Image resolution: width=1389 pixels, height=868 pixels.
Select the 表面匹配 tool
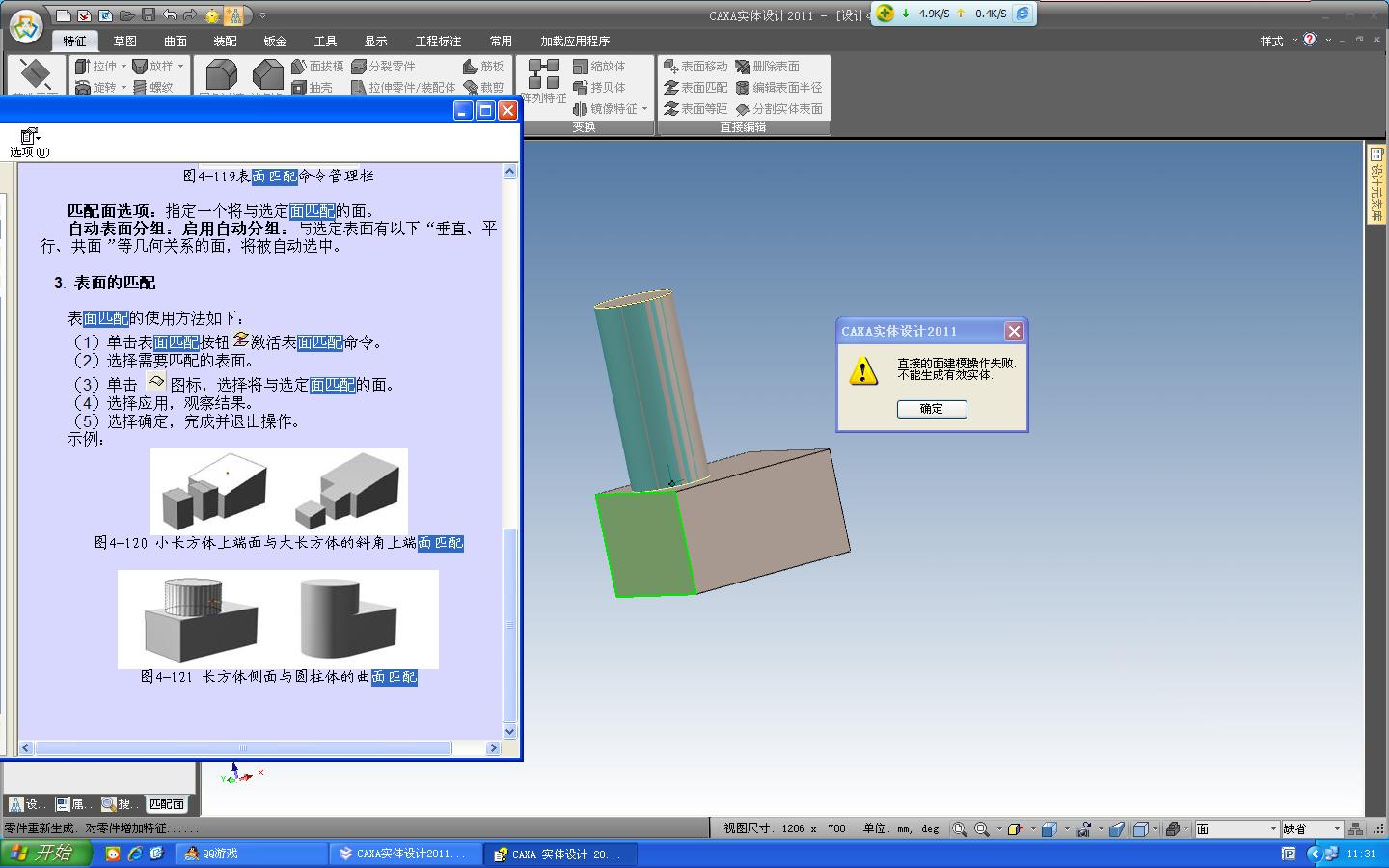click(x=694, y=87)
